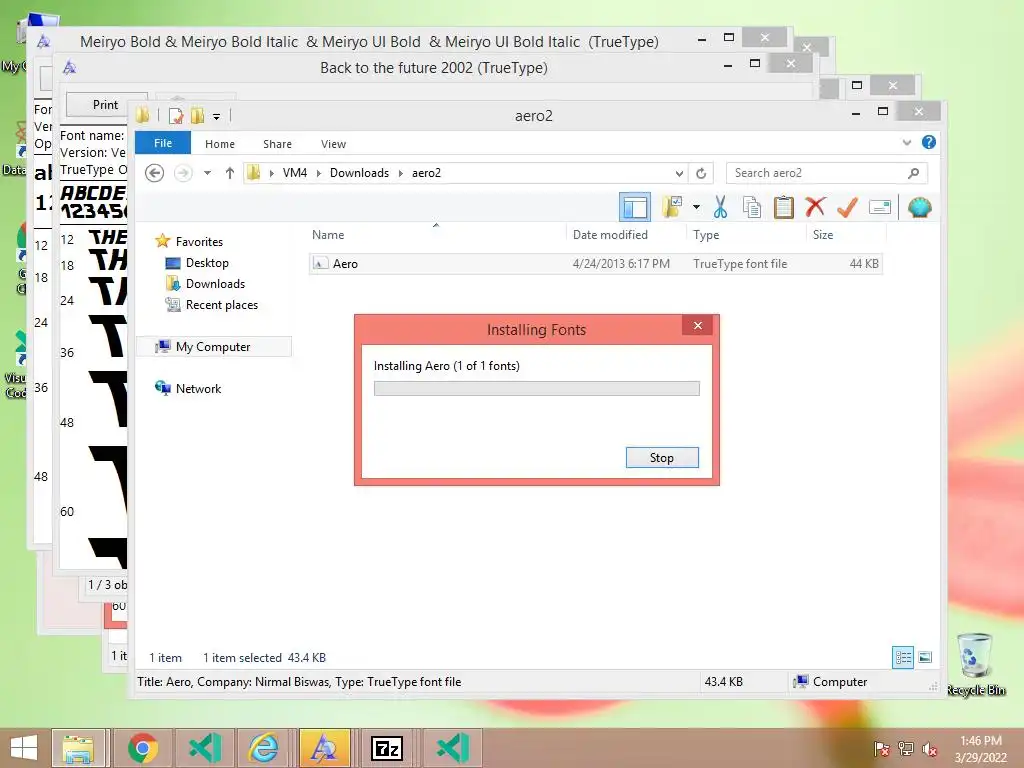Click the network tray icon
The width and height of the screenshot is (1024, 768).
coord(906,749)
